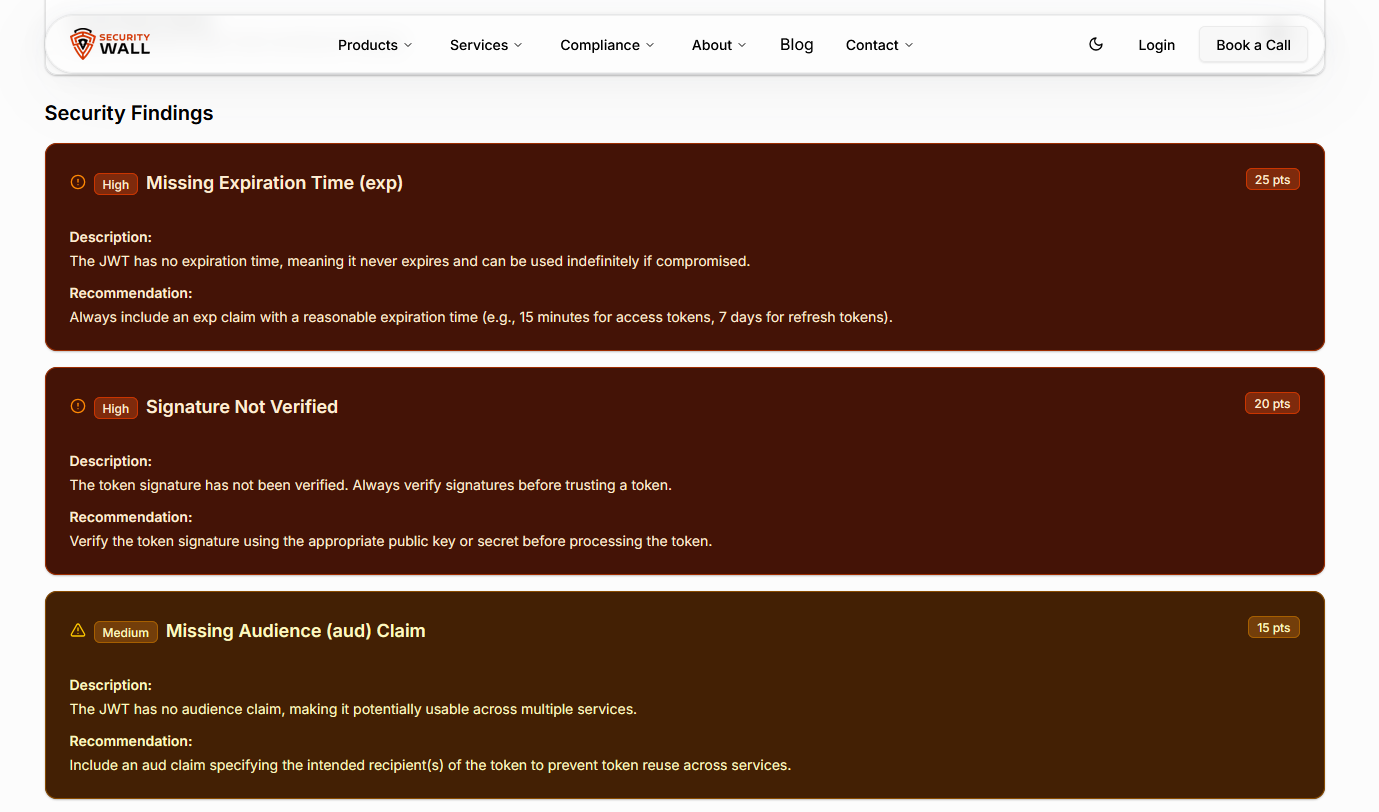Expand the Products dropdown menu
Screen dimensions: 1379x812
[375, 45]
